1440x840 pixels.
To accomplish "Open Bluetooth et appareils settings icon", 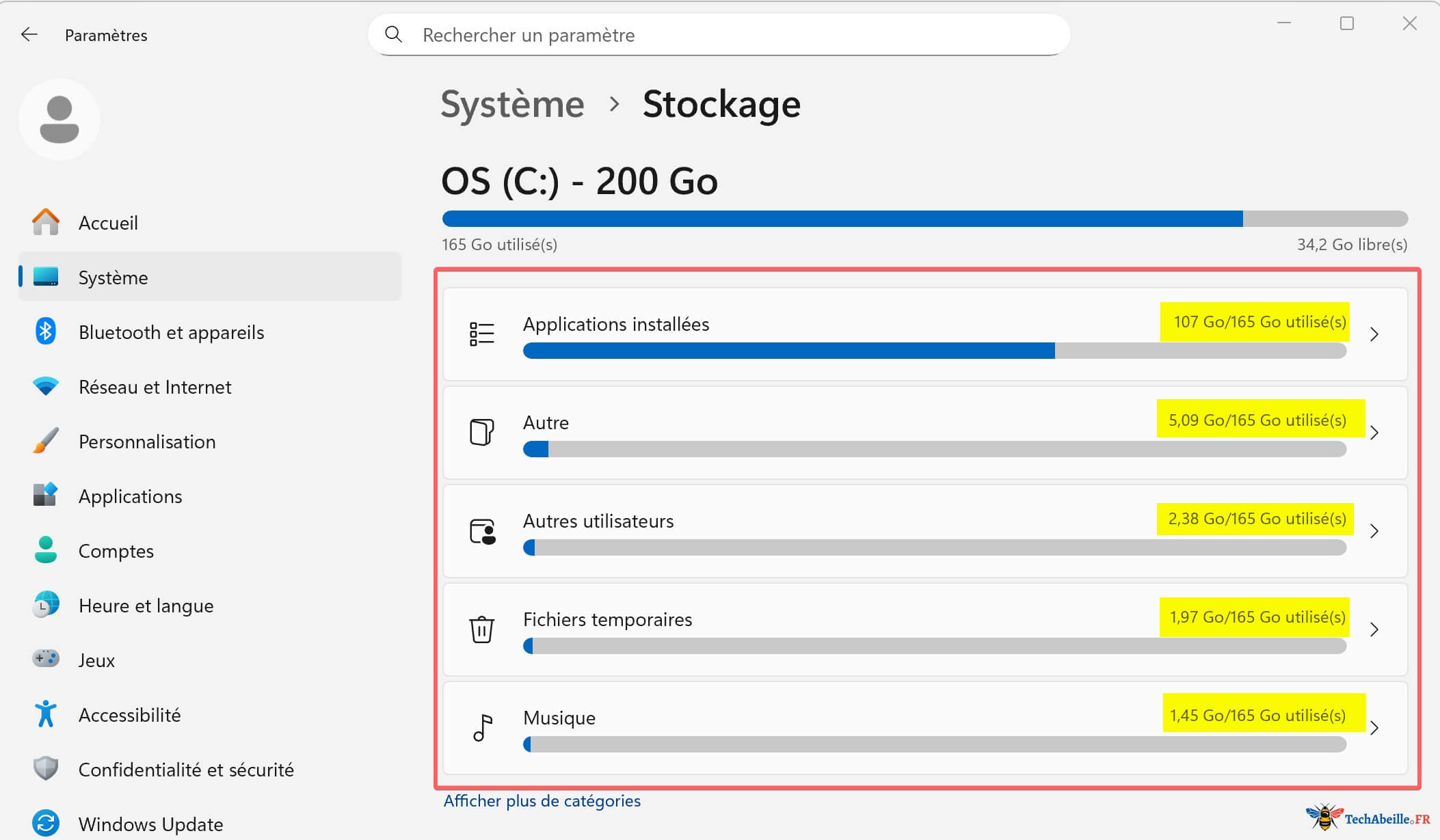I will pos(45,332).
